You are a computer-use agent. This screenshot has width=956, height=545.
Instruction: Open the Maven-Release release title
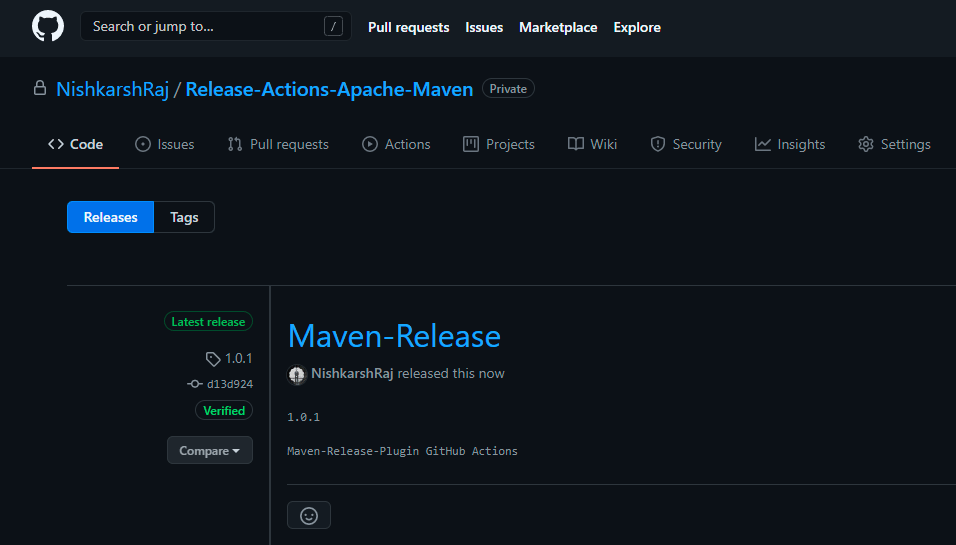(394, 336)
